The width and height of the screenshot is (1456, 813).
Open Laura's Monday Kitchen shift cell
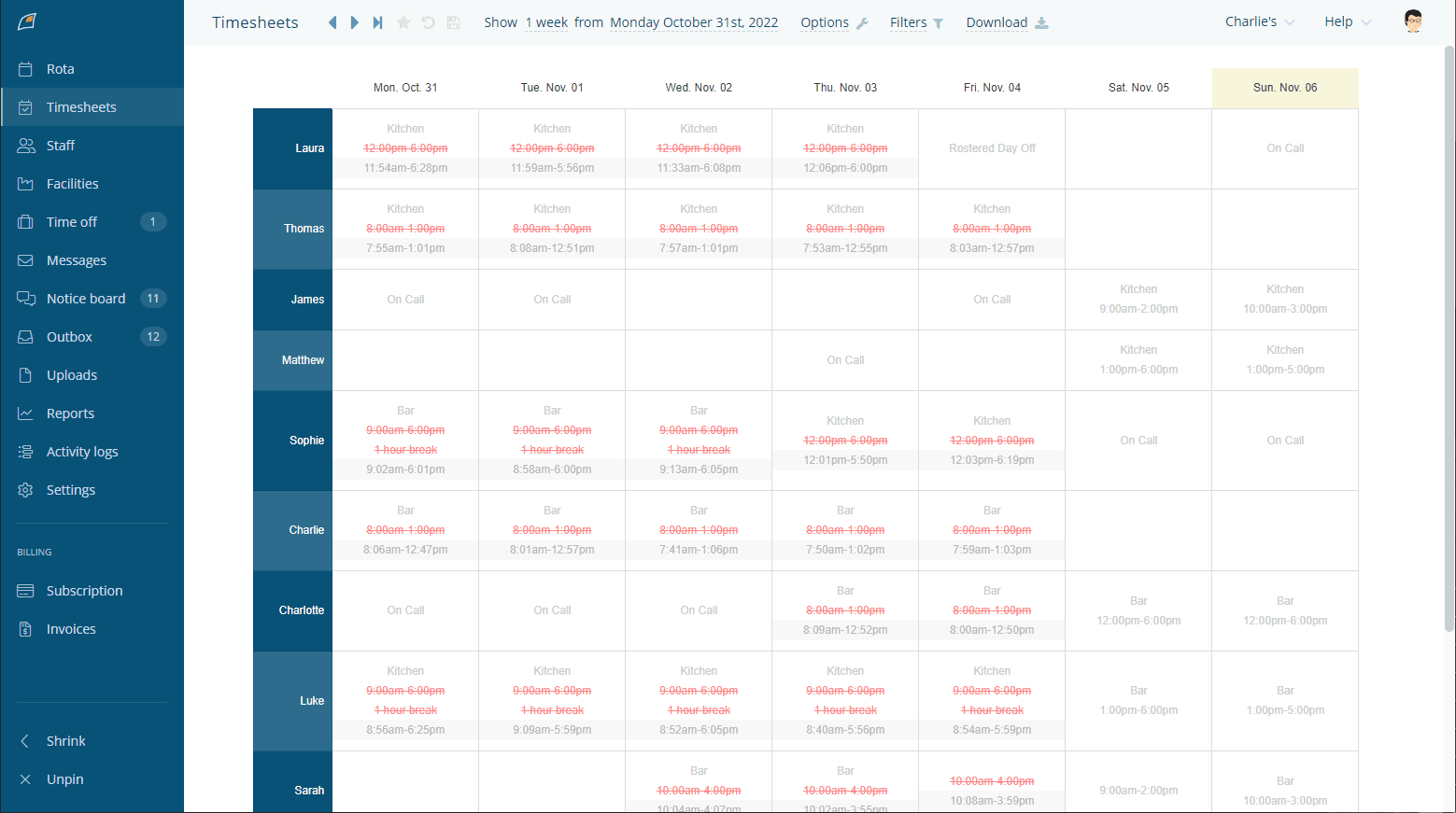405,148
